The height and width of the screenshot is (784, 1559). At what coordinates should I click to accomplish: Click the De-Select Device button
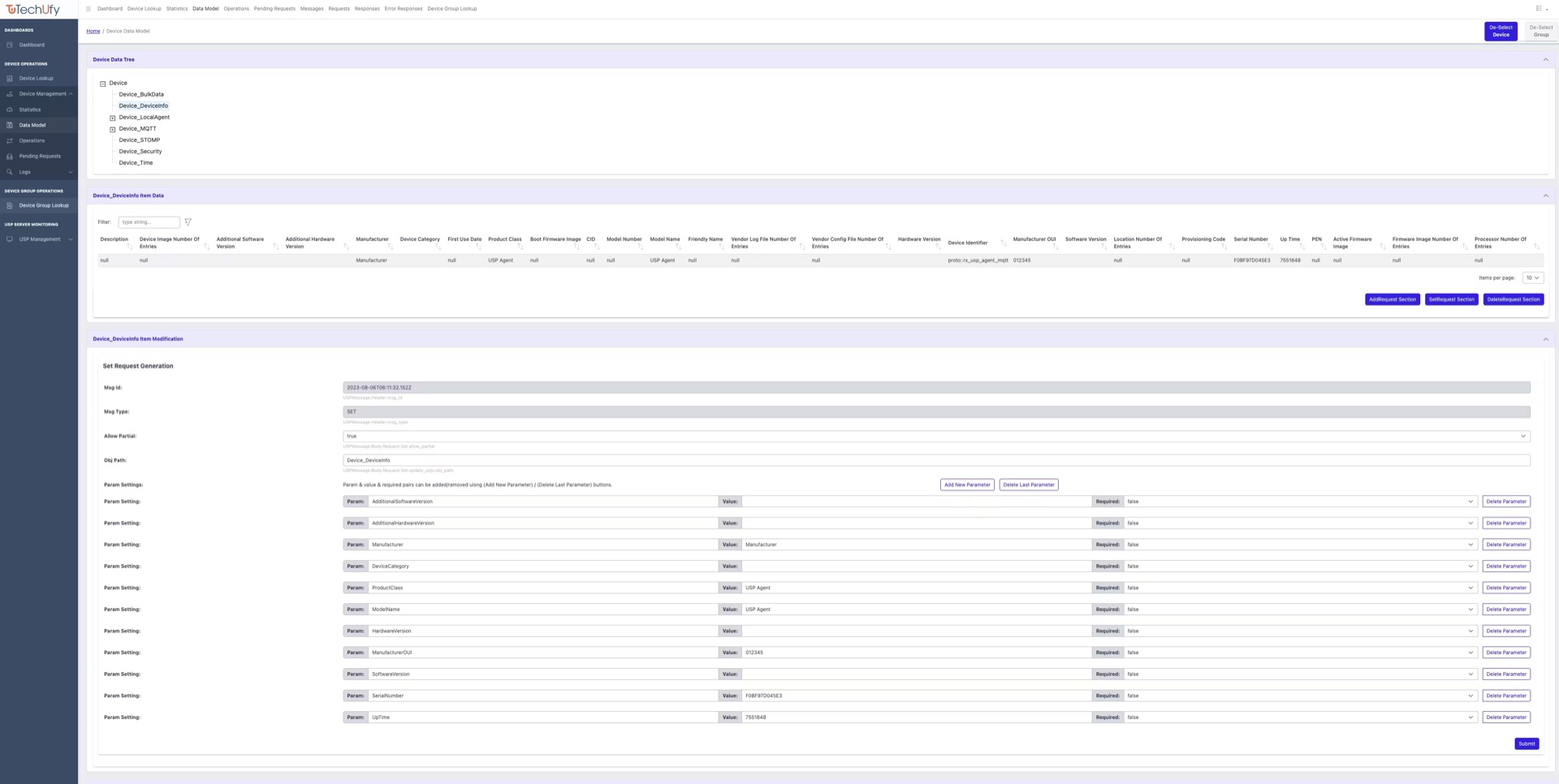[1501, 31]
